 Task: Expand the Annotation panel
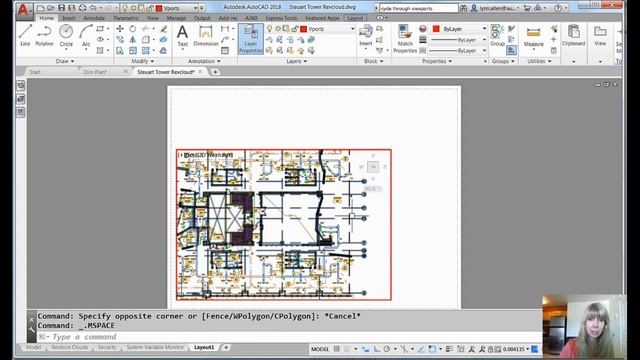[x=204, y=61]
